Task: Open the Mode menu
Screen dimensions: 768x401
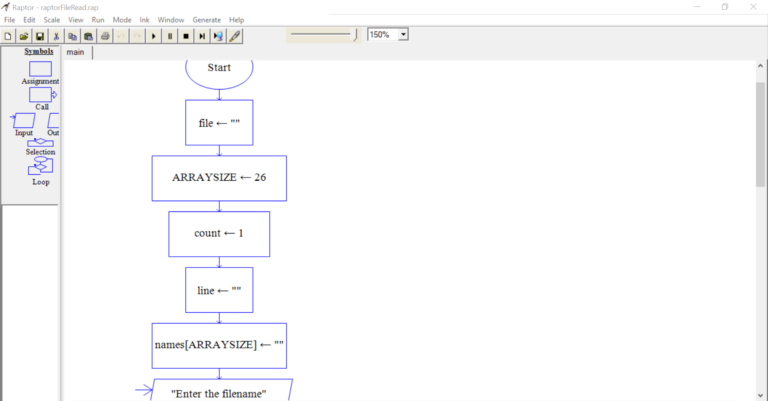Action: (x=121, y=20)
